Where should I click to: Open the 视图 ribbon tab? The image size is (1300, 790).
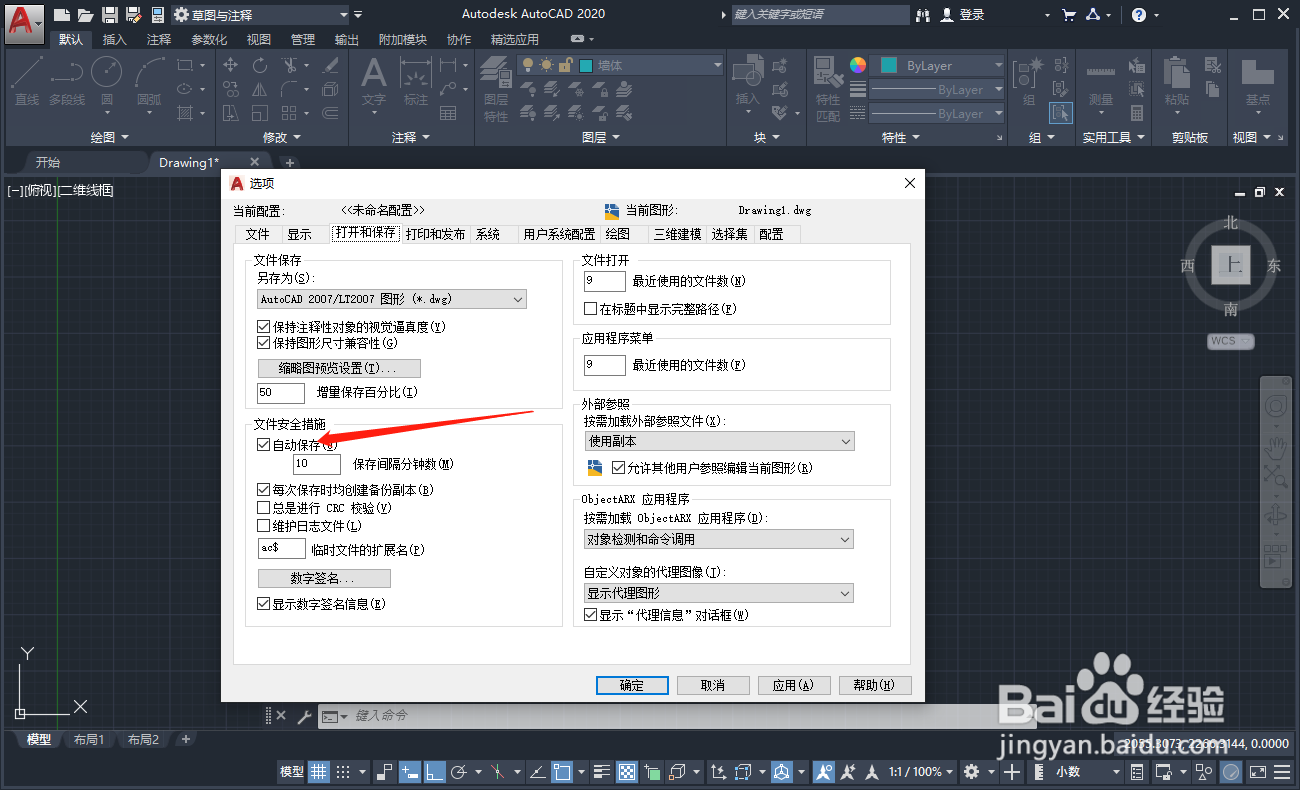(x=259, y=40)
